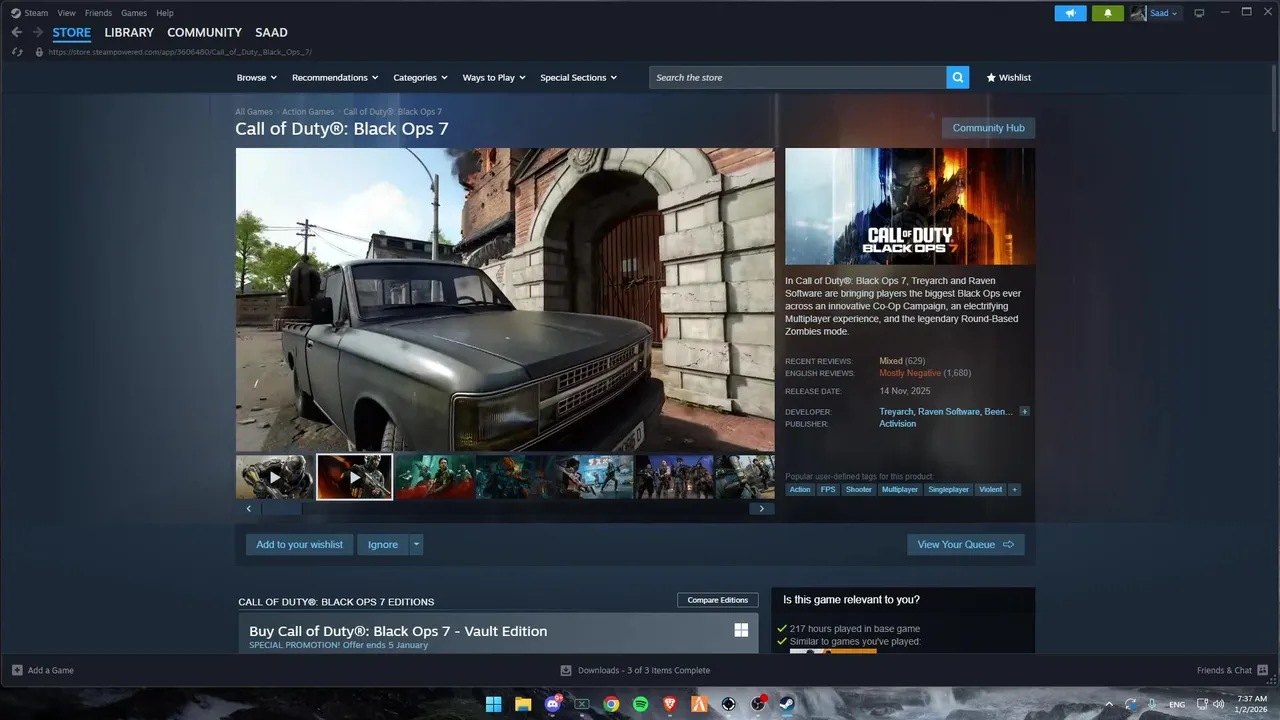Click the Compare Editions button
The width and height of the screenshot is (1280, 720).
coord(718,600)
